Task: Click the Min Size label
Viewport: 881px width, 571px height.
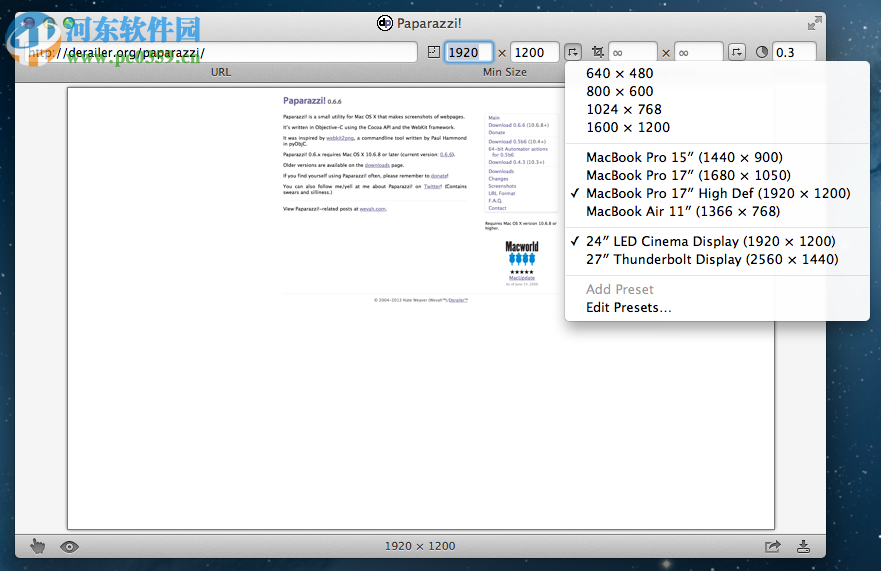Action: point(505,72)
